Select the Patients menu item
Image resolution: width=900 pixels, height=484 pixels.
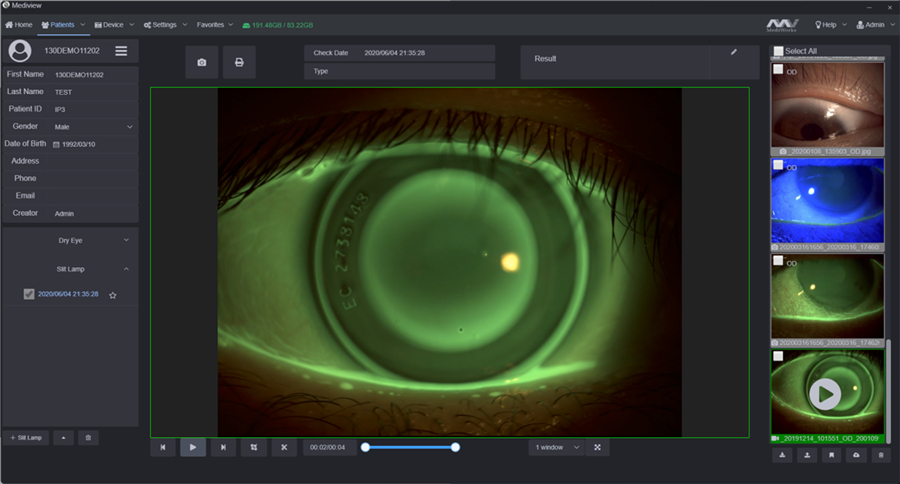pyautogui.click(x=58, y=25)
